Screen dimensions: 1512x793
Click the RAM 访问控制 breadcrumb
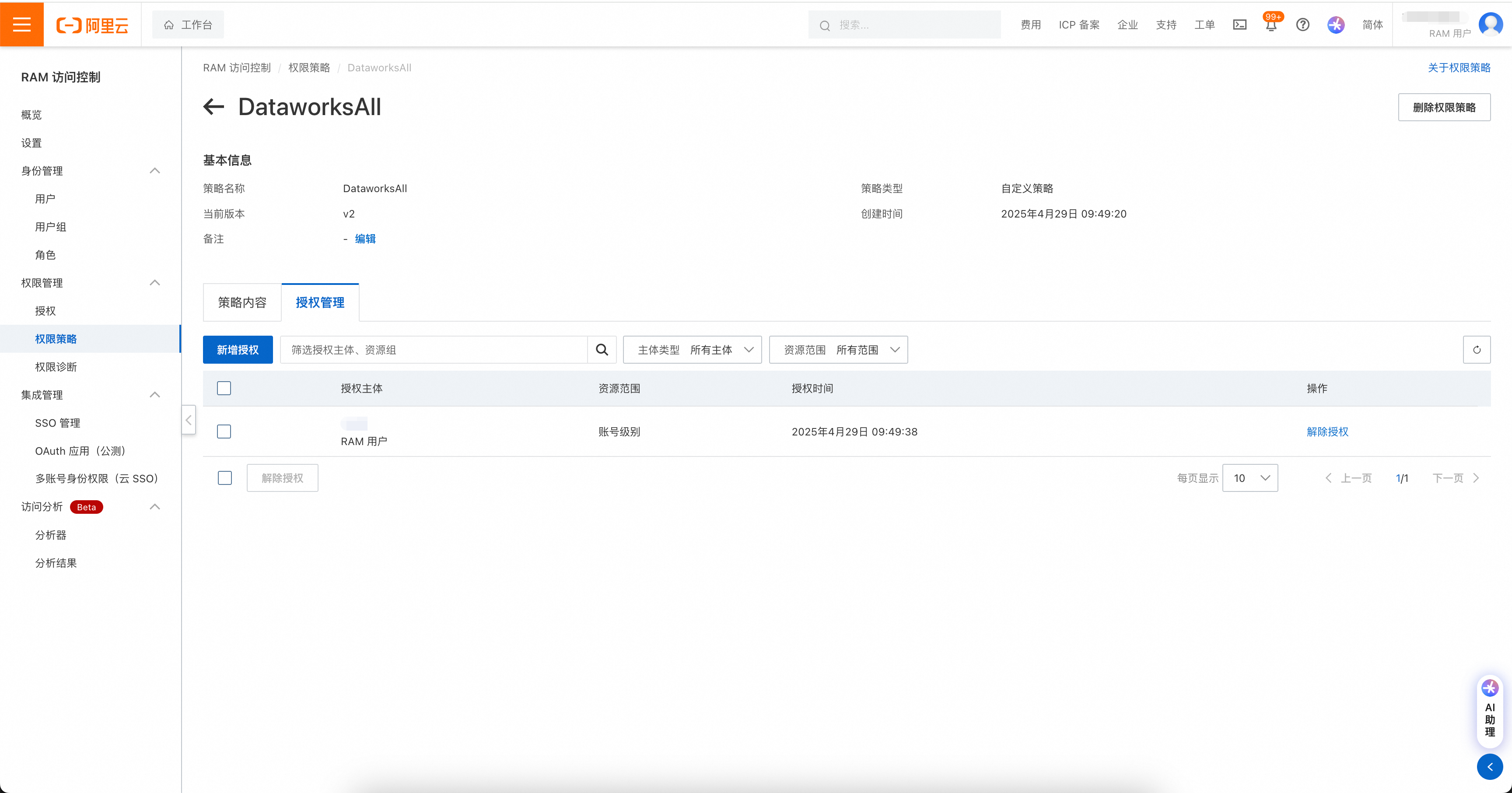pyautogui.click(x=237, y=67)
